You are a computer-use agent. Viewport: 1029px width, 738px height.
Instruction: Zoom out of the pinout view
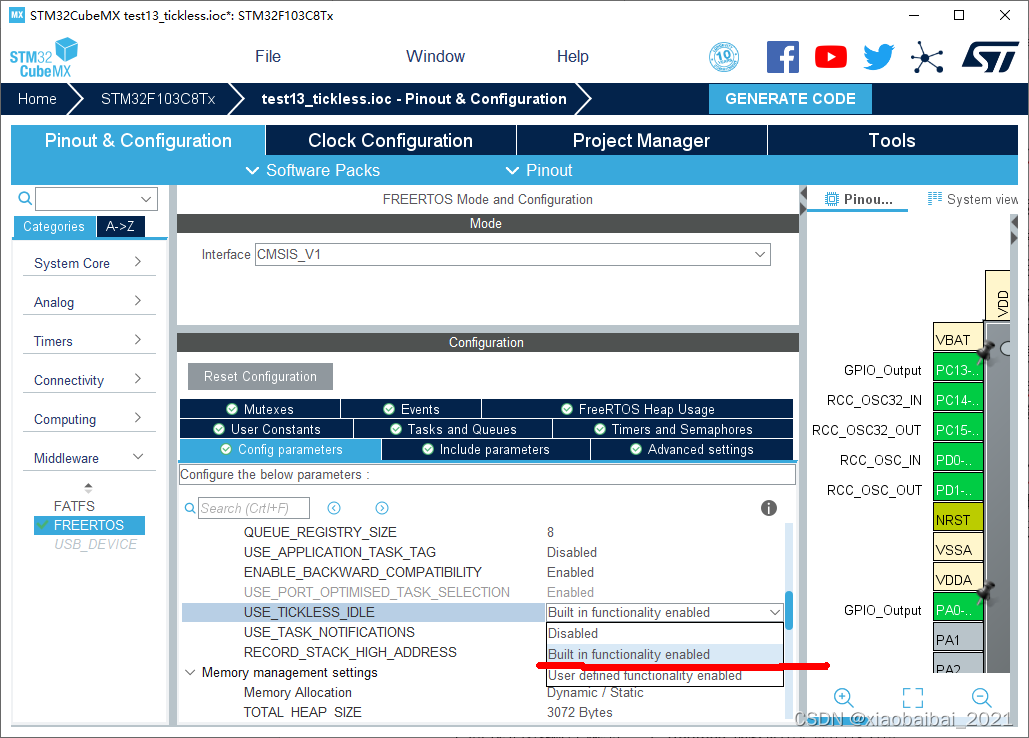pyautogui.click(x=981, y=697)
